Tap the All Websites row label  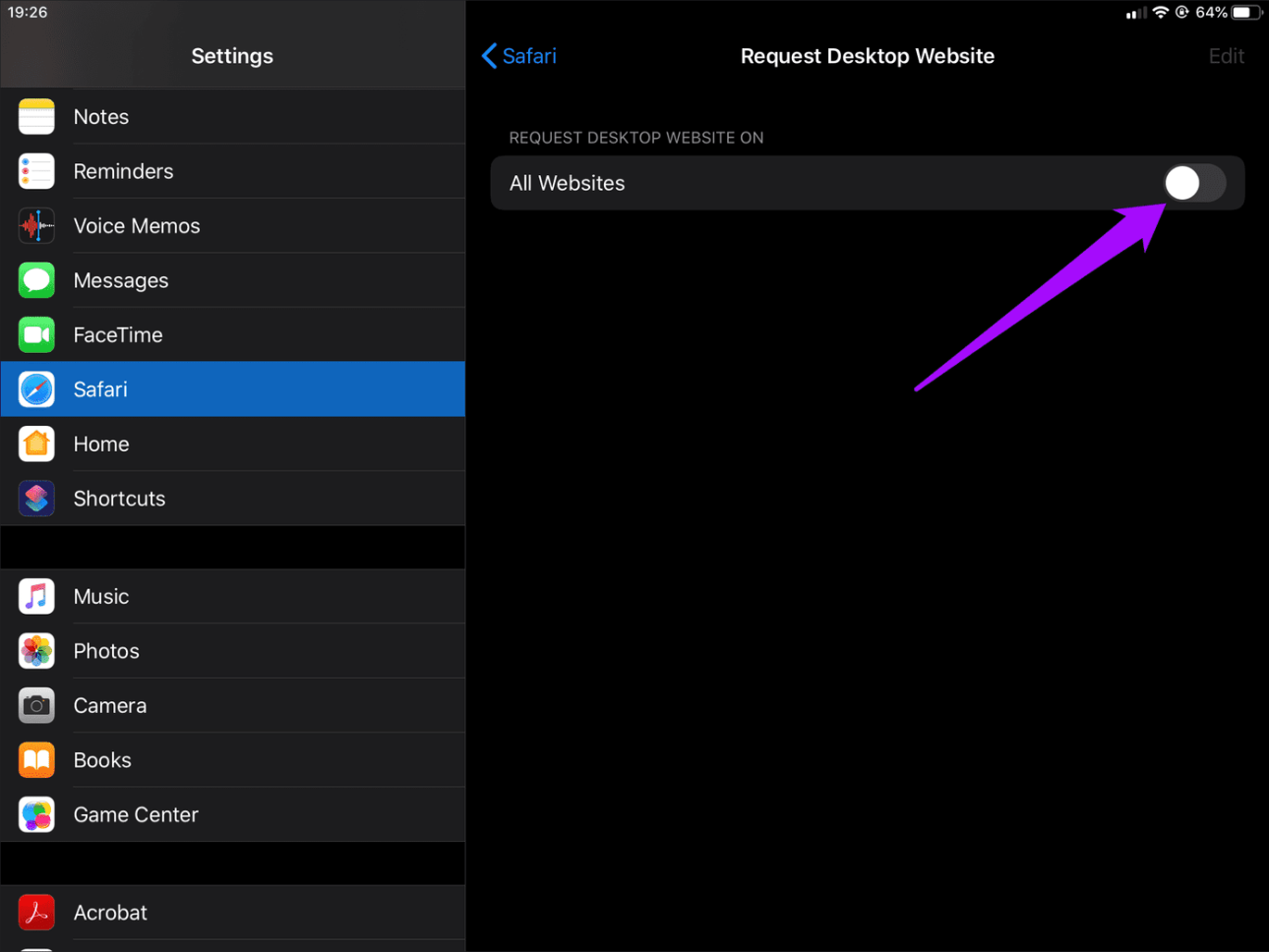[x=567, y=184]
